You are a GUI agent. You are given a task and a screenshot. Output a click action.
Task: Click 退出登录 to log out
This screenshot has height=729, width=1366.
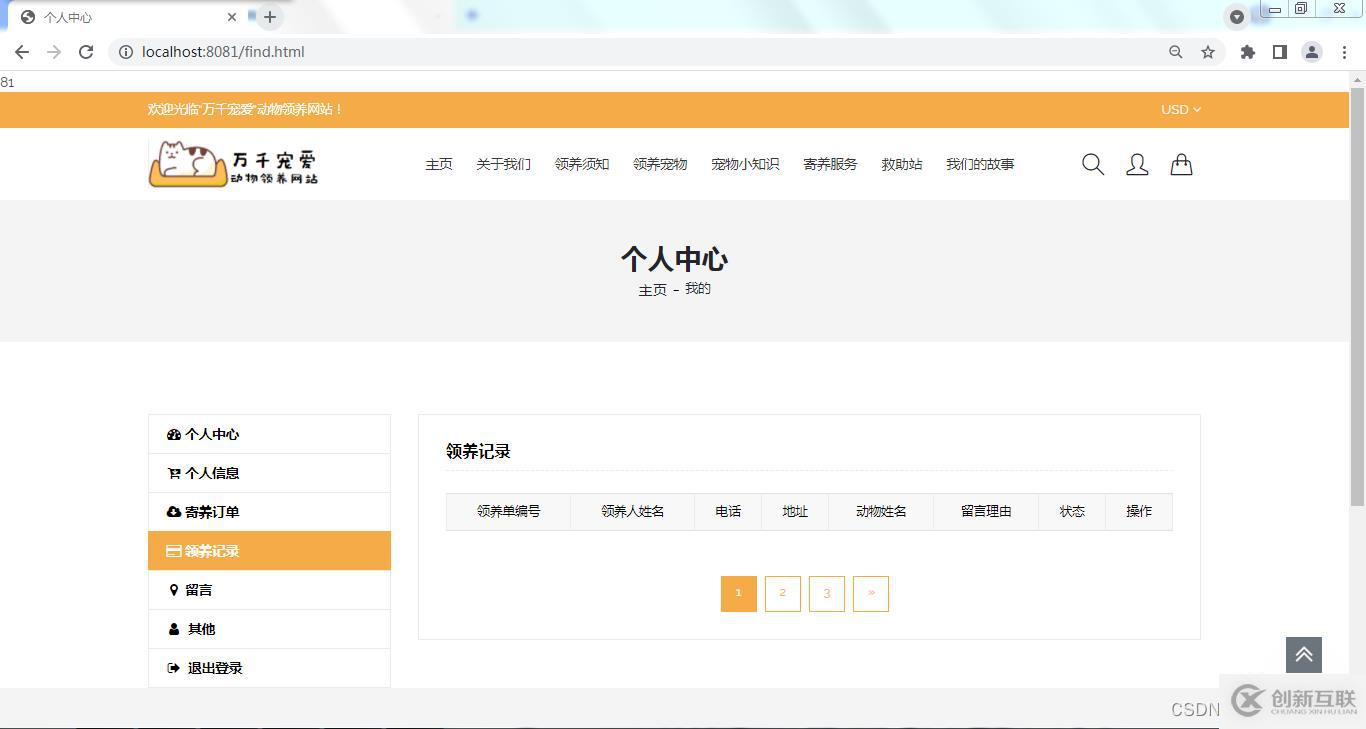point(214,668)
